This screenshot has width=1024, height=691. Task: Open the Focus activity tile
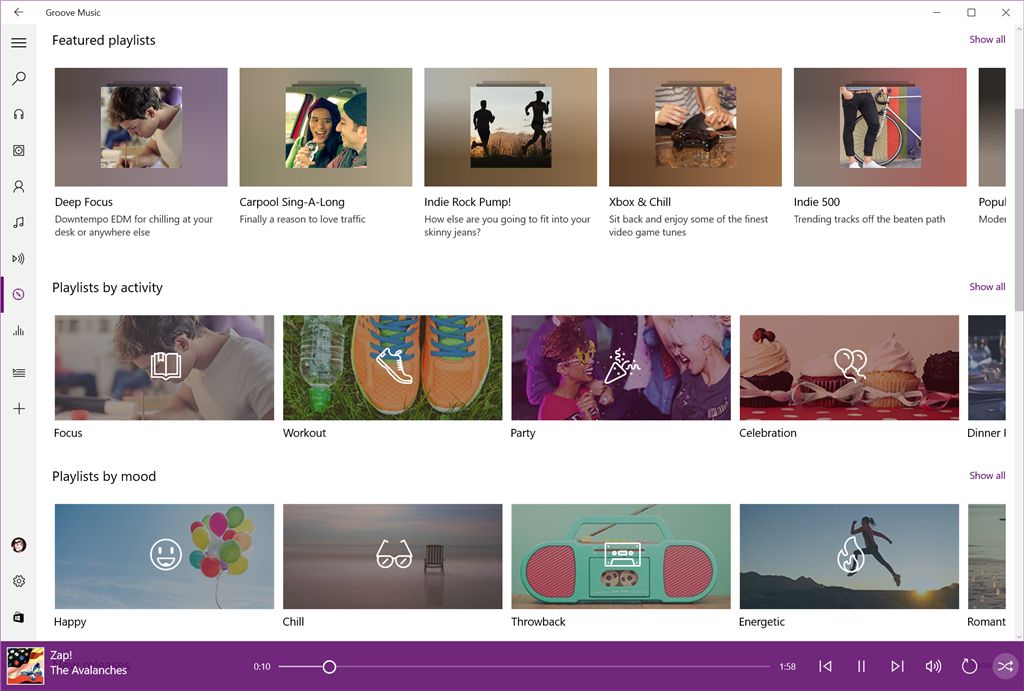point(165,368)
